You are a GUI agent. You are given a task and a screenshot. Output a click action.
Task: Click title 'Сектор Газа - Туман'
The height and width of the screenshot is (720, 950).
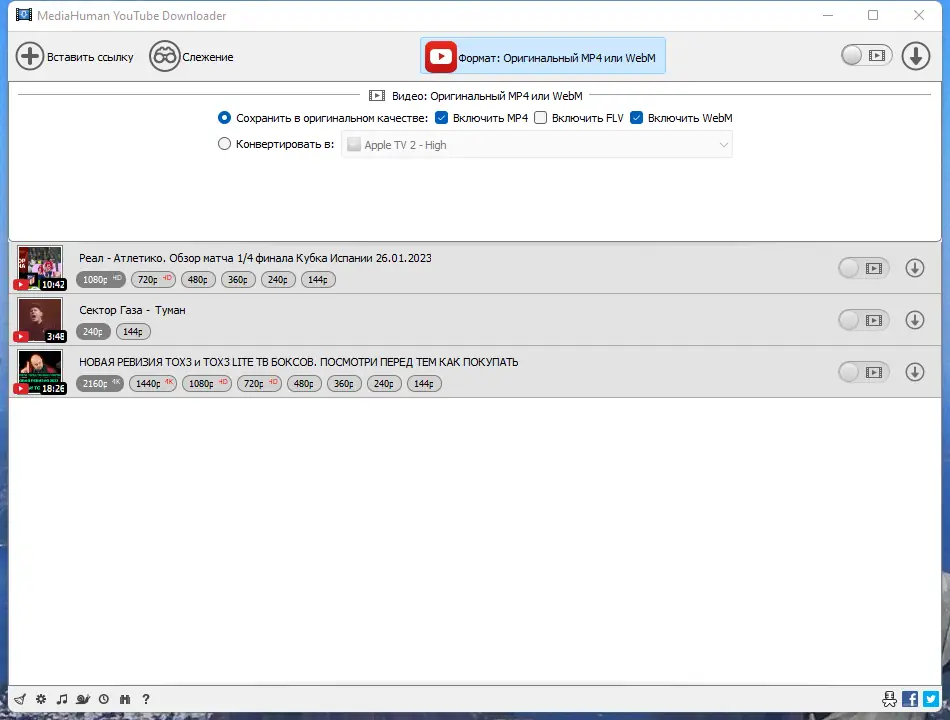click(x=132, y=310)
